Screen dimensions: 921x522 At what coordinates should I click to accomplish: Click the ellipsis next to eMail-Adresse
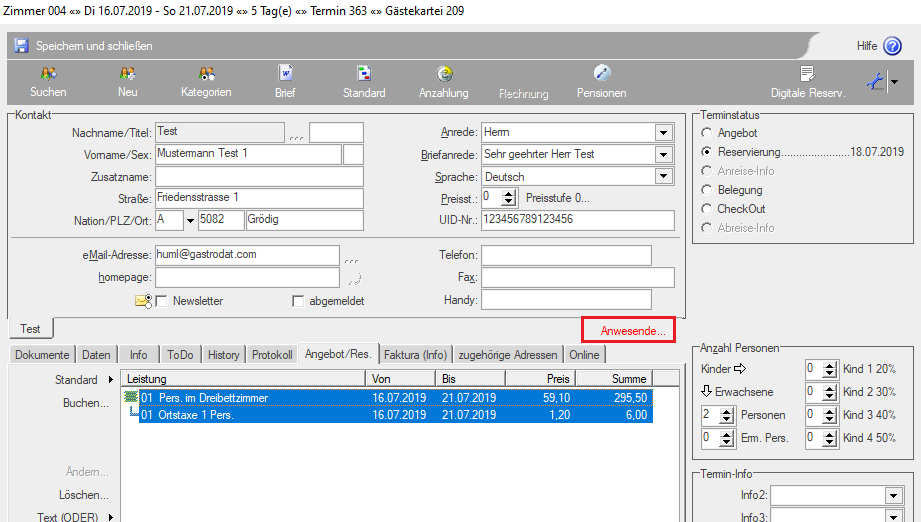pyautogui.click(x=351, y=259)
